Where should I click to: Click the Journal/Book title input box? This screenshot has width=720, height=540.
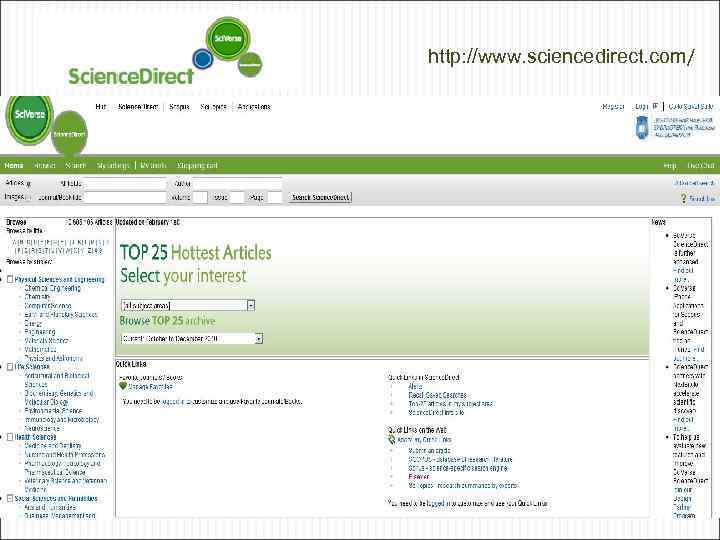[x=124, y=197]
